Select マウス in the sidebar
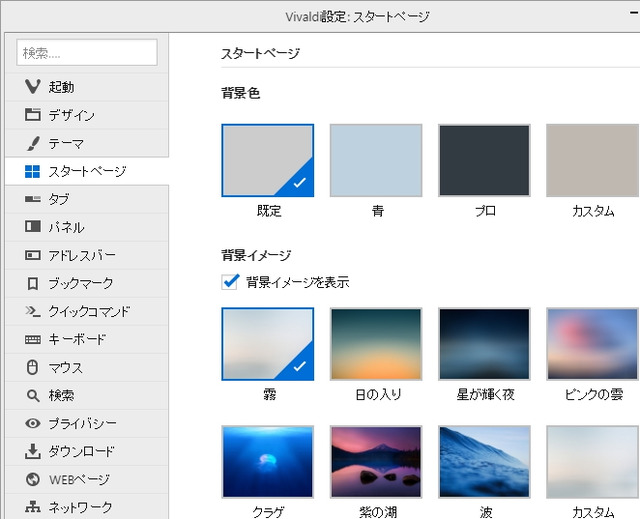The width and height of the screenshot is (640, 519). click(x=87, y=368)
